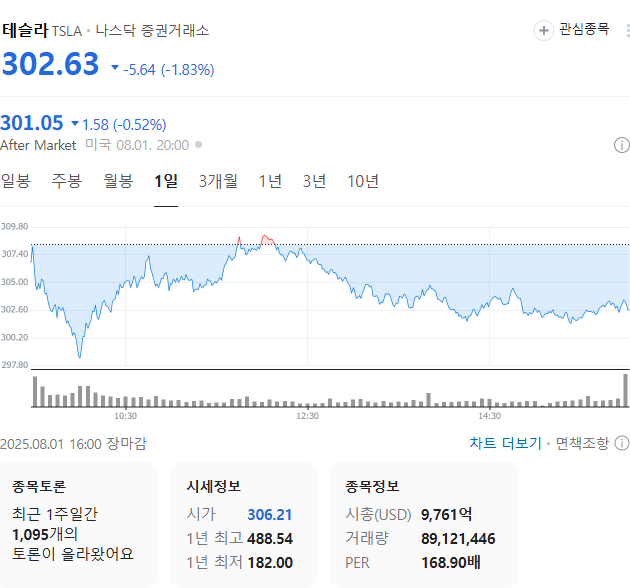
Task: Open the 종목토론 card
Action: (79, 524)
